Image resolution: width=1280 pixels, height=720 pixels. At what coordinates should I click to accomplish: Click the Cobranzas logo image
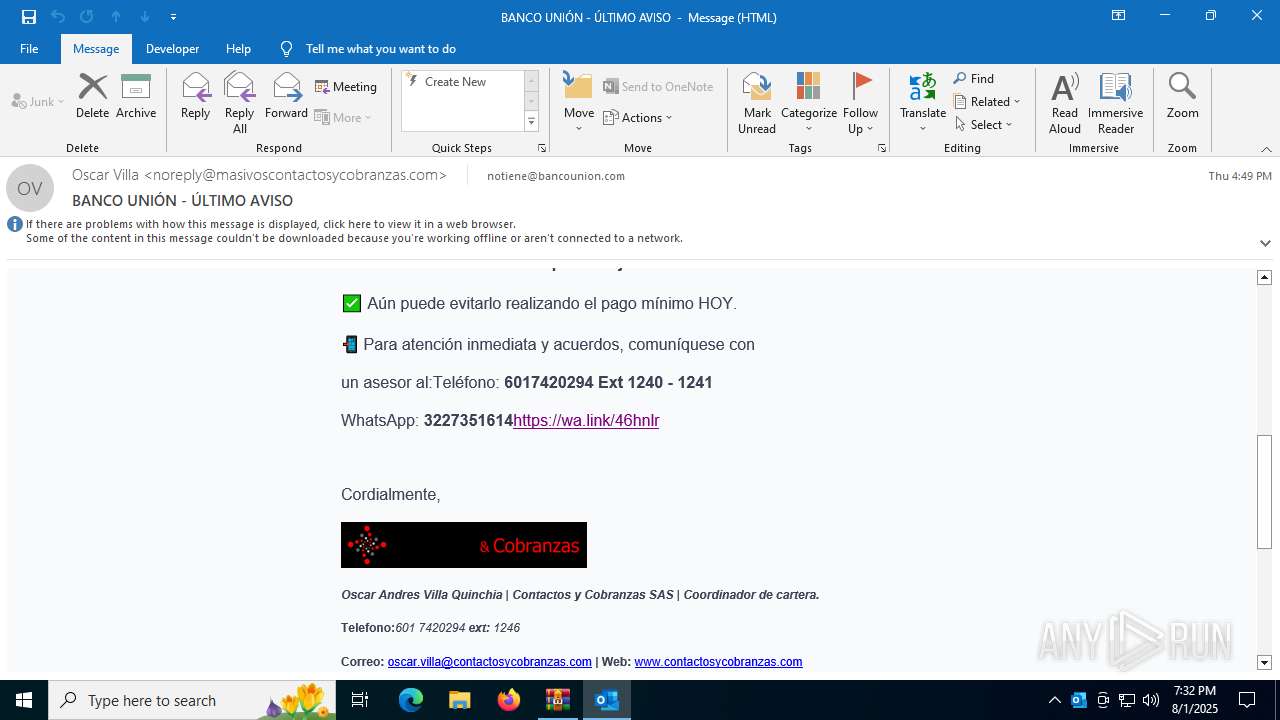click(x=464, y=545)
